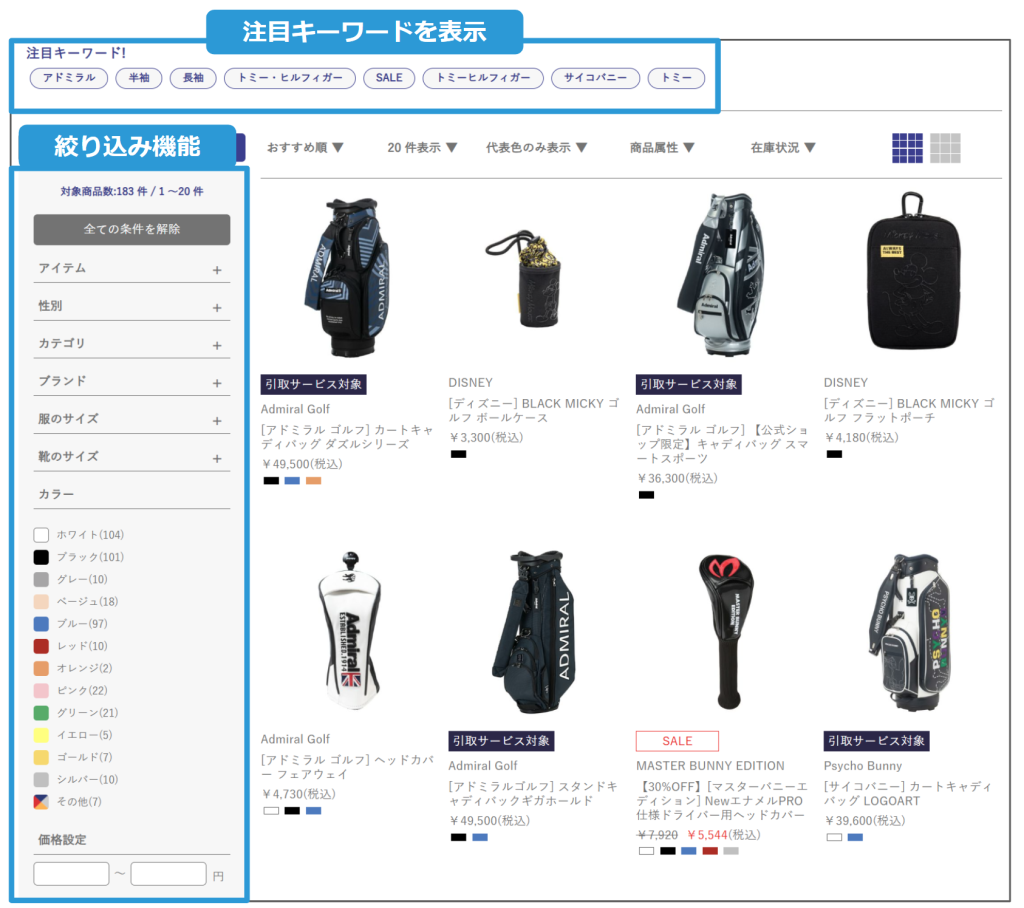Screen dimensions: 1024x908
Task: Open the 在庫状況 dropdown
Action: tap(782, 148)
